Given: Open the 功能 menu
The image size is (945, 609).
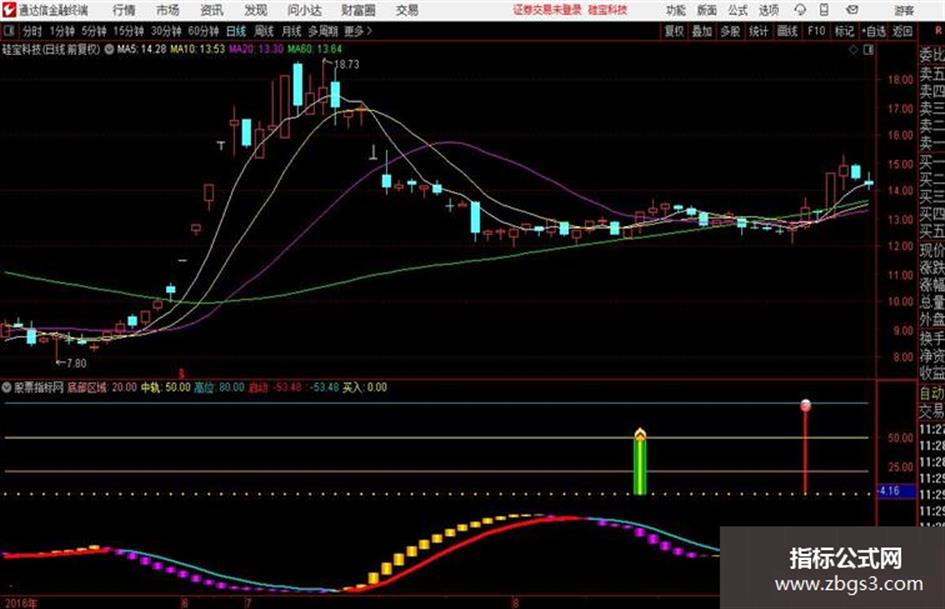Looking at the screenshot, I should [x=676, y=10].
